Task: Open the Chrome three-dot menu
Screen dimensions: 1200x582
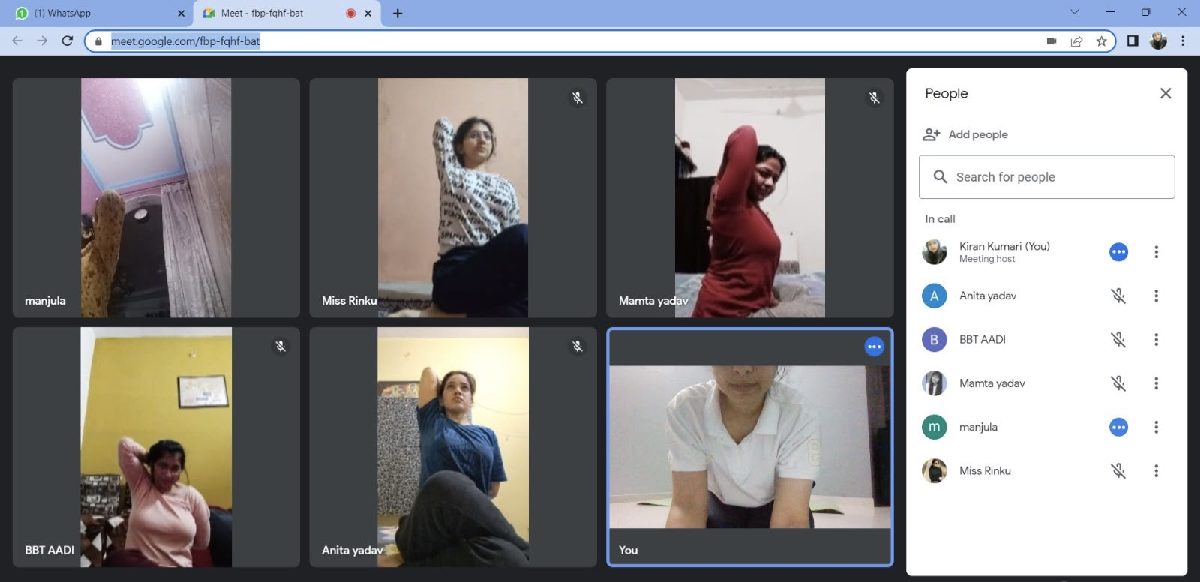Action: coord(1182,41)
